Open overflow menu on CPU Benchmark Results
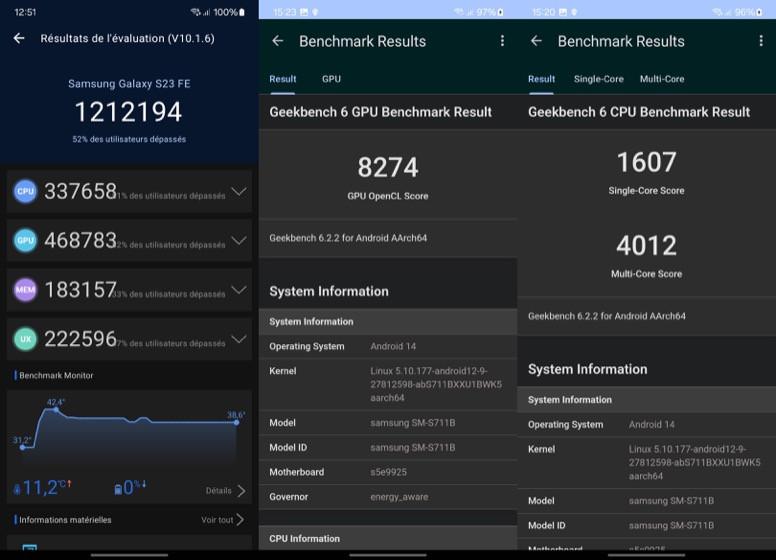Viewport: 776px width, 560px height. coord(761,41)
